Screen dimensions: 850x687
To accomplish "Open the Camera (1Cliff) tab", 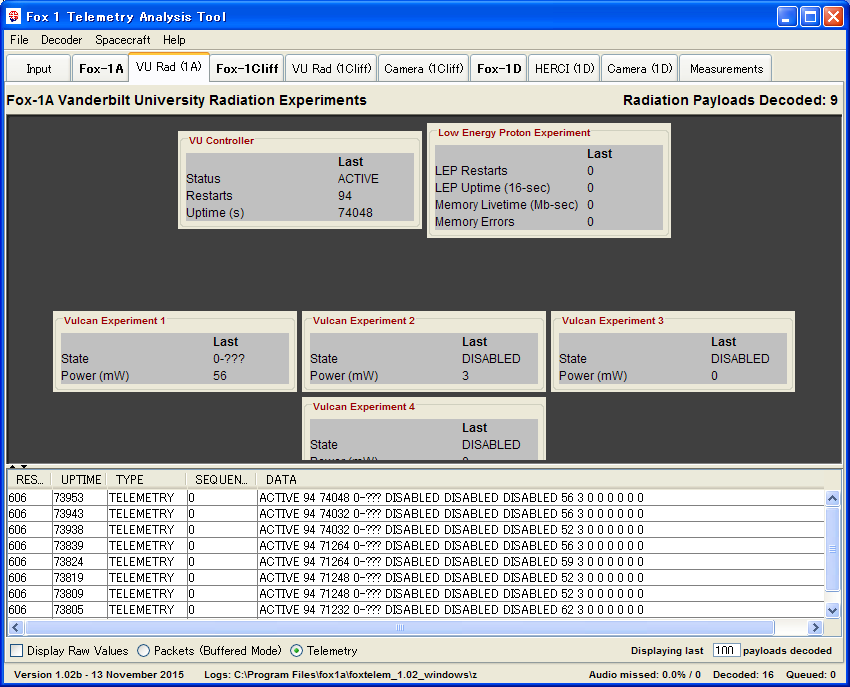I will (423, 69).
